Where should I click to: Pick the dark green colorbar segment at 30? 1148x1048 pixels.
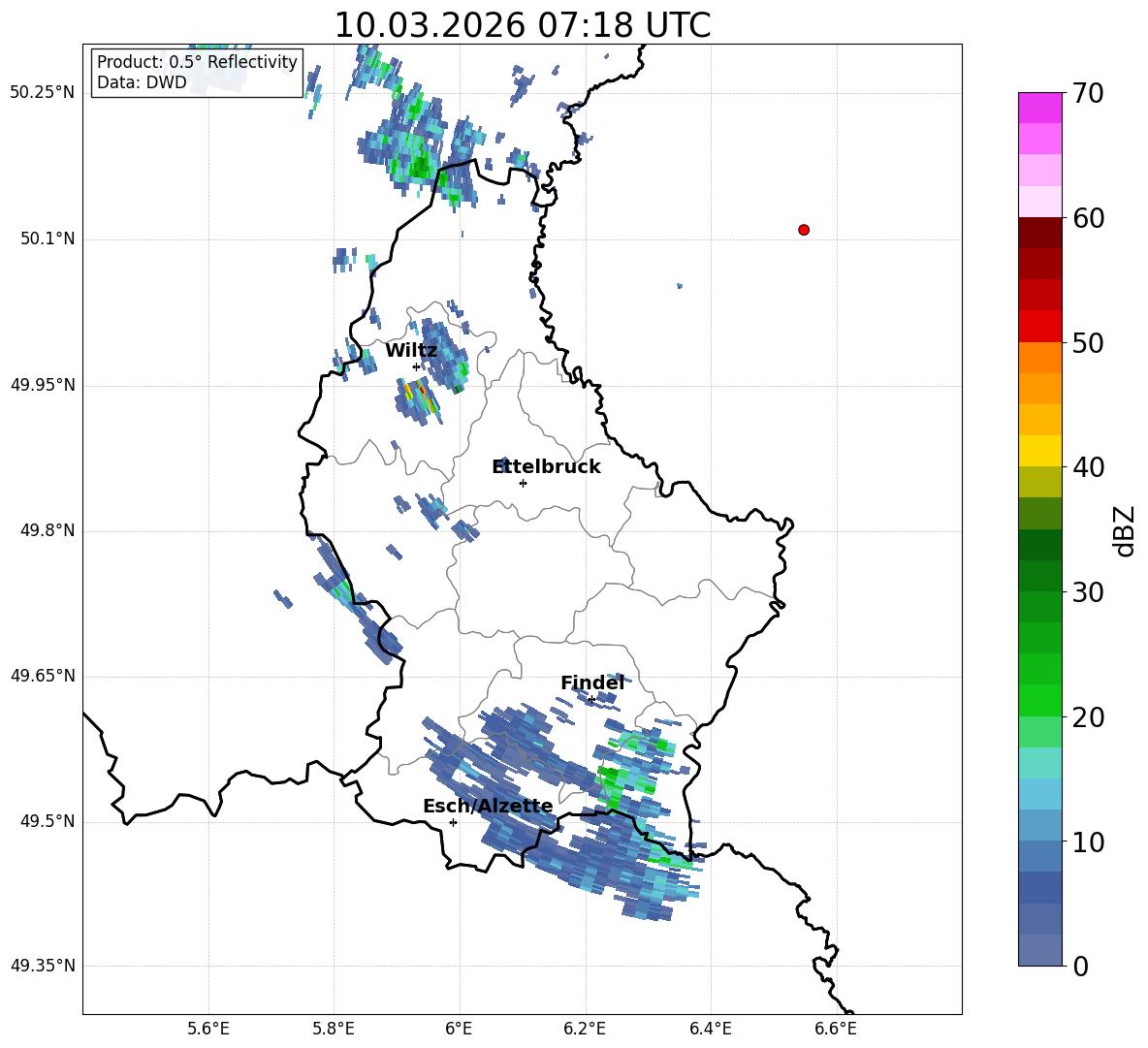[x=1039, y=576]
